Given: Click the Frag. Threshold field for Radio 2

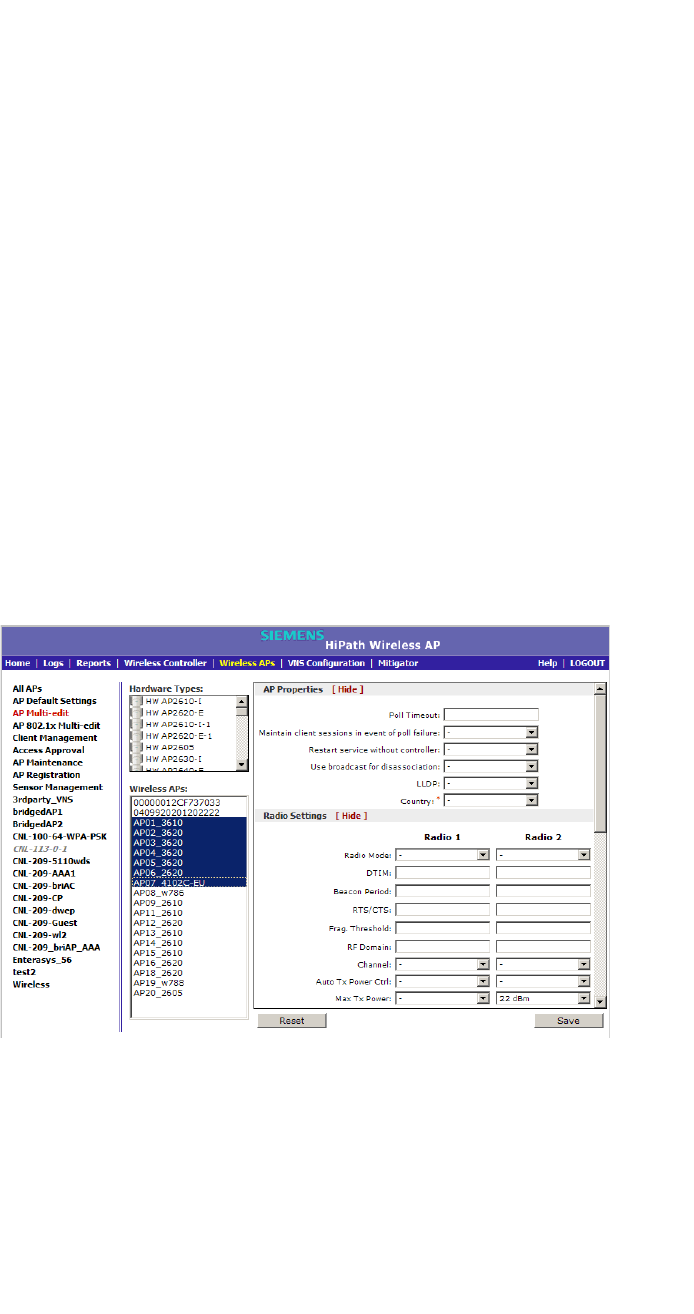Looking at the screenshot, I should (x=543, y=928).
